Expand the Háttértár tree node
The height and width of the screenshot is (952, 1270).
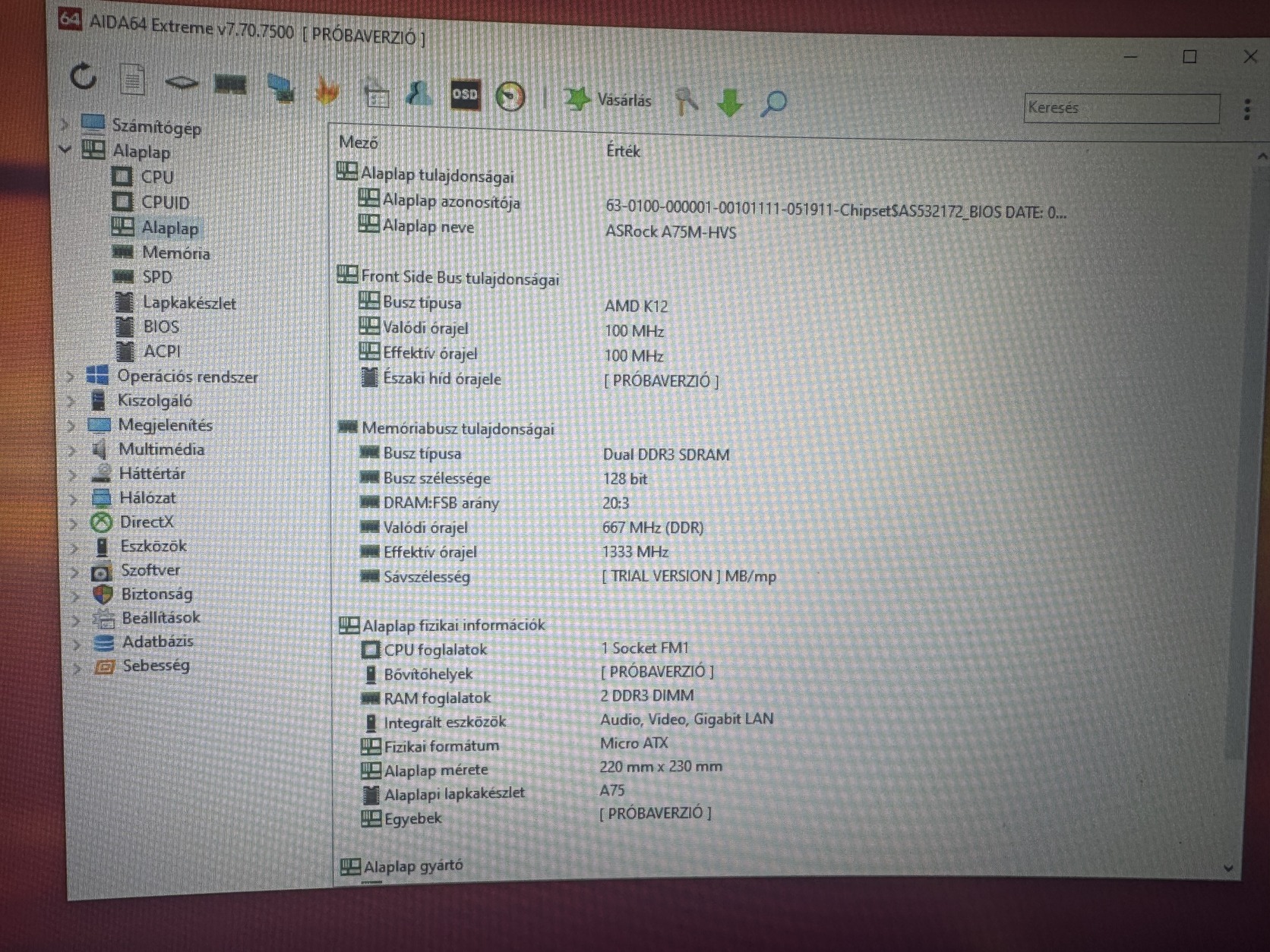click(73, 474)
